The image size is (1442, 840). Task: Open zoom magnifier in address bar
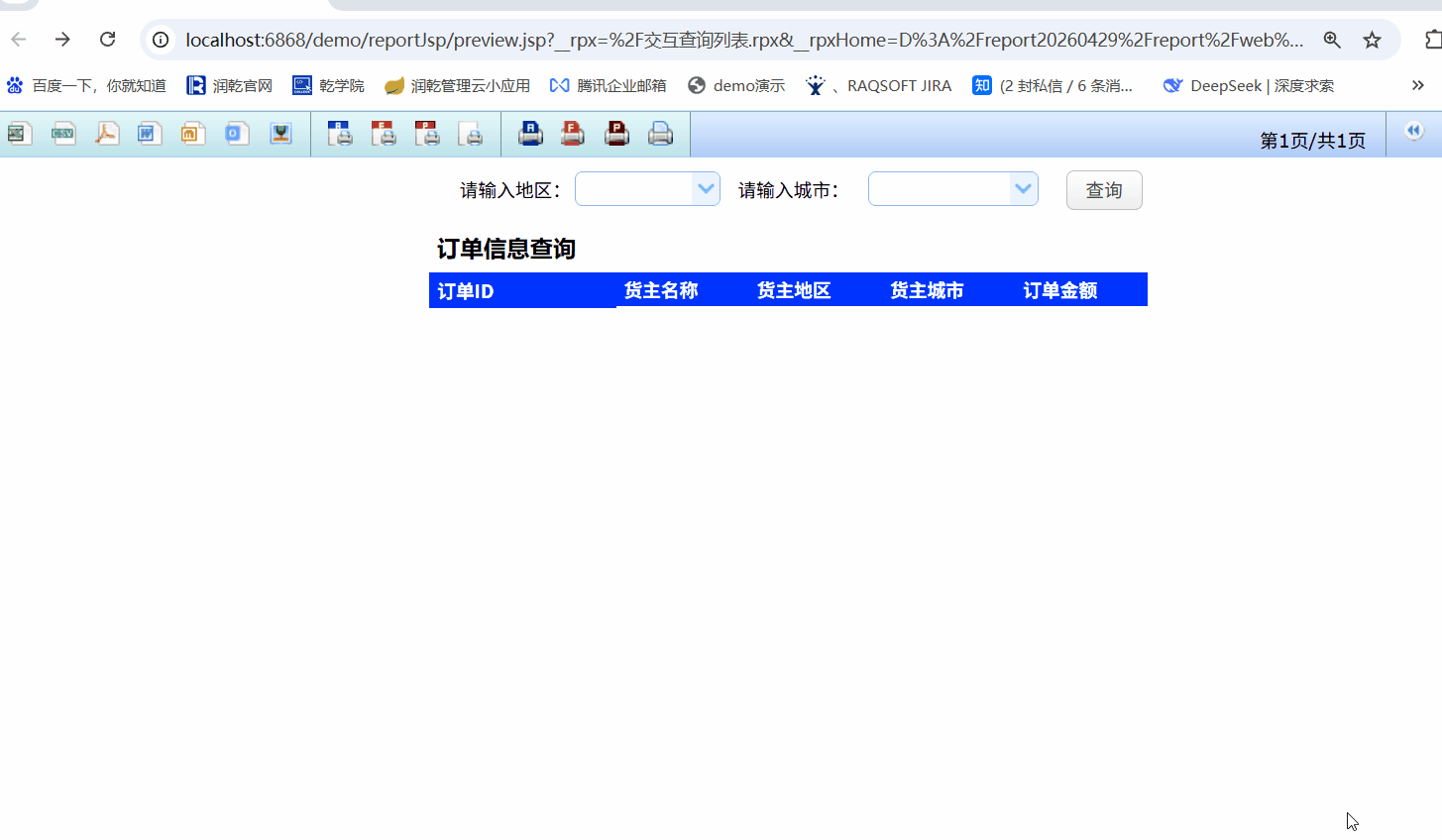(x=1332, y=40)
